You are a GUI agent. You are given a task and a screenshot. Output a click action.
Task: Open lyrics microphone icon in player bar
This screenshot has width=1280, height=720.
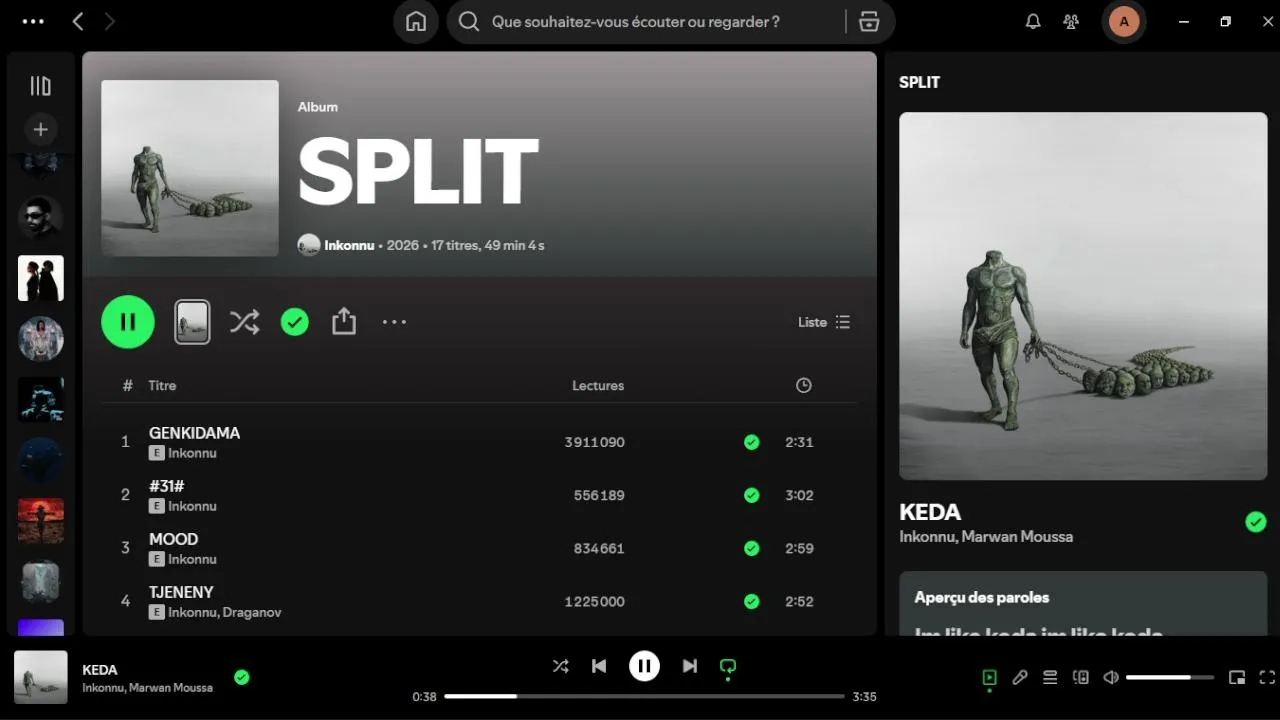[1019, 677]
